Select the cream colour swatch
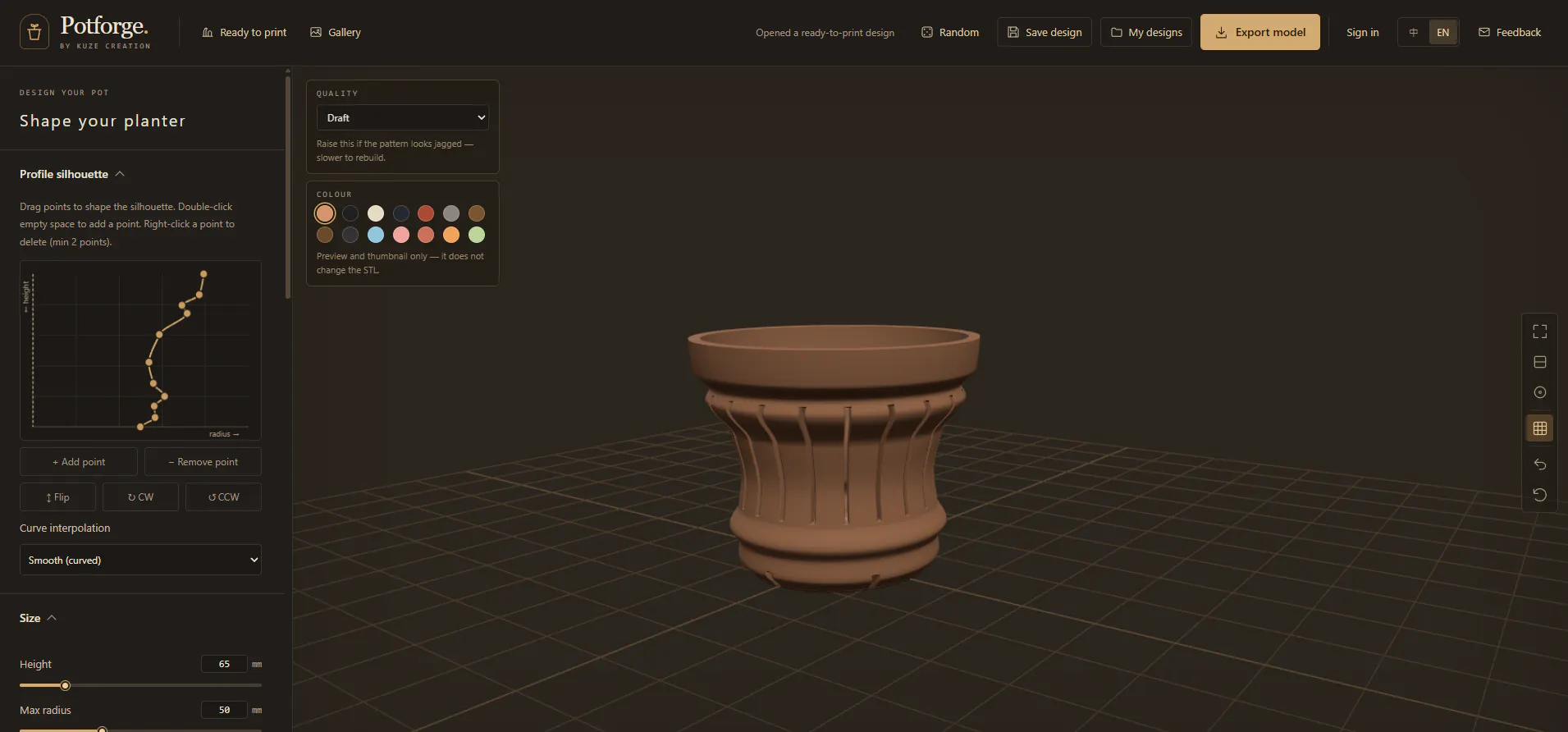The width and height of the screenshot is (1568, 732). point(376,213)
